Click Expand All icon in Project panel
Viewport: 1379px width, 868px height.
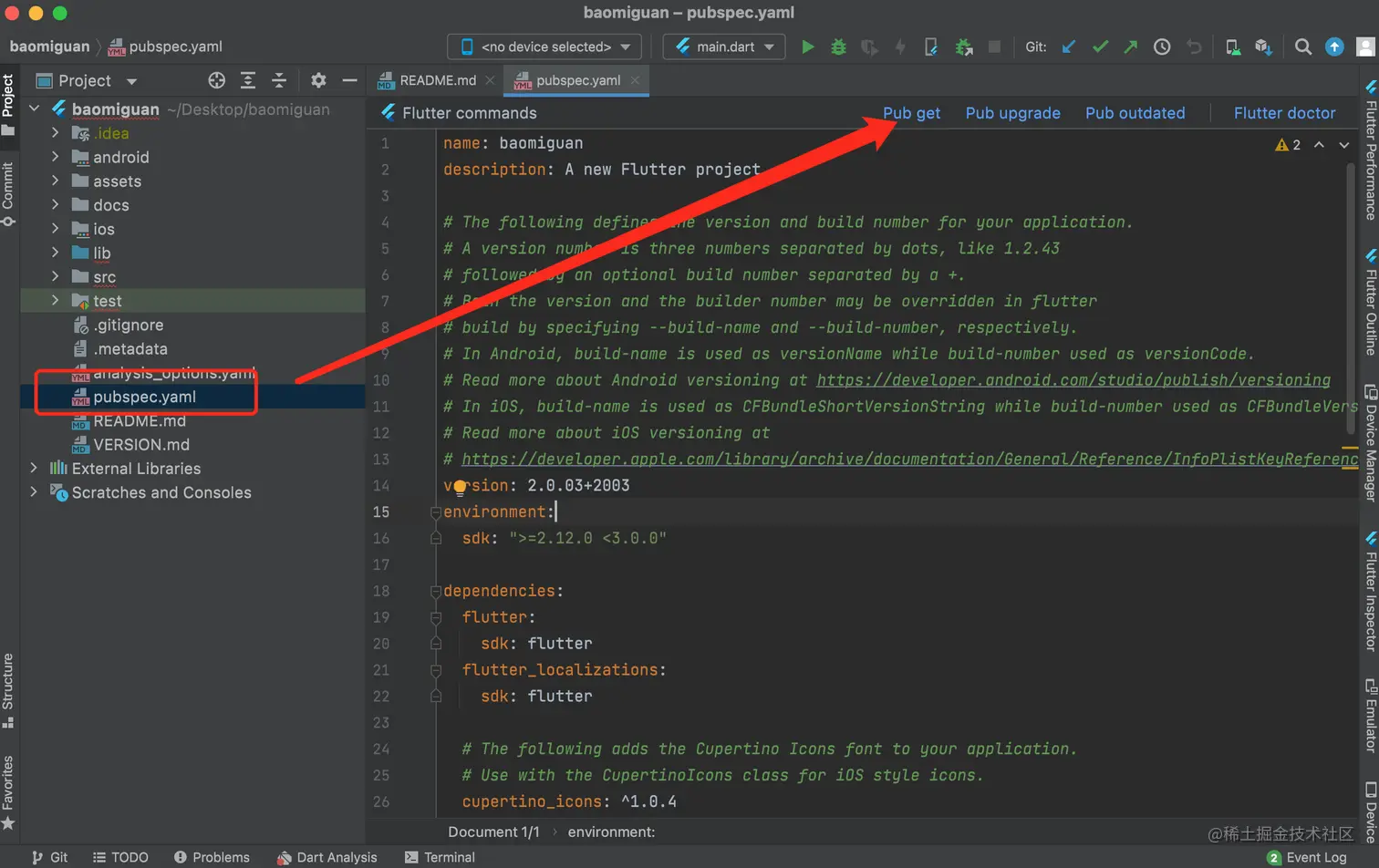coord(248,80)
